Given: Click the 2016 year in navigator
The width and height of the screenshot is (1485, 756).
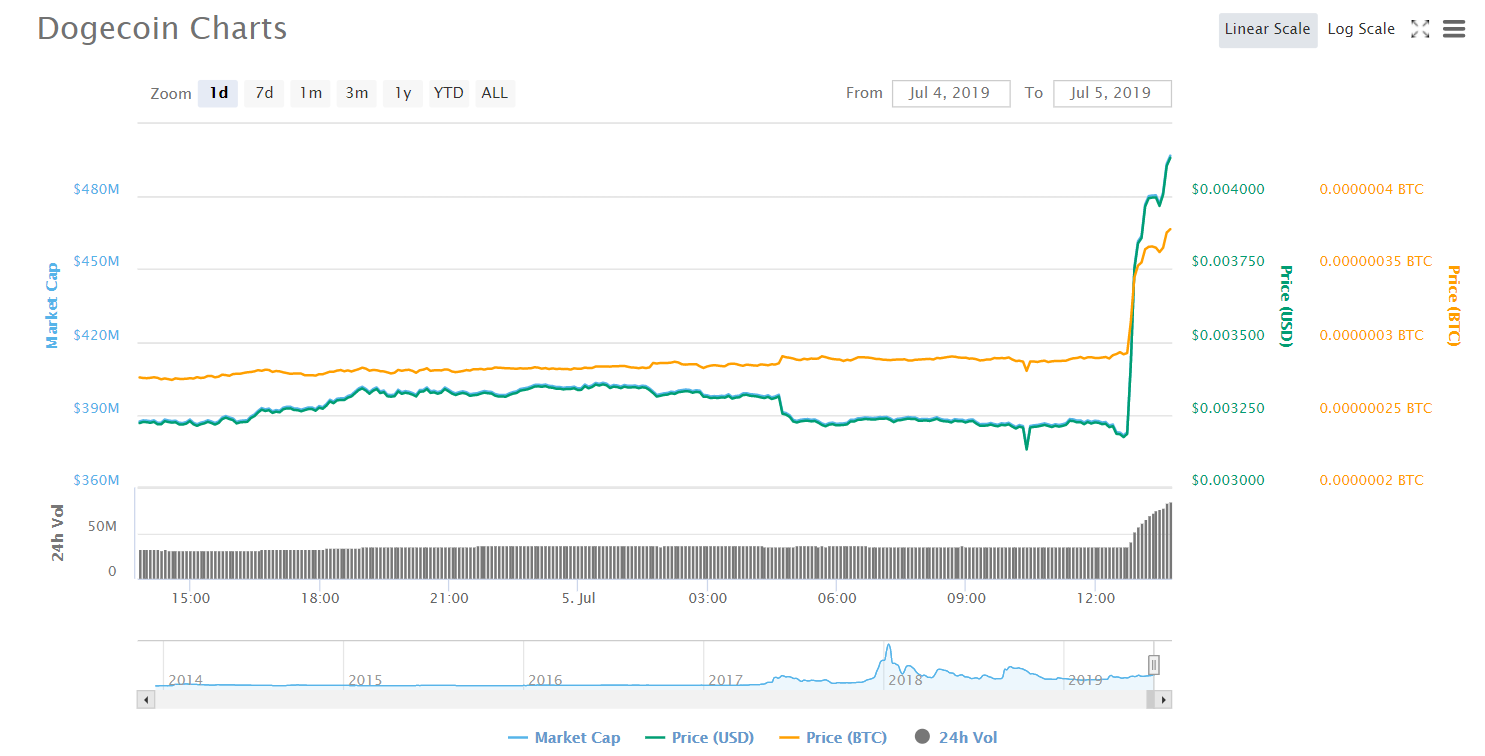Looking at the screenshot, I should (x=545, y=680).
